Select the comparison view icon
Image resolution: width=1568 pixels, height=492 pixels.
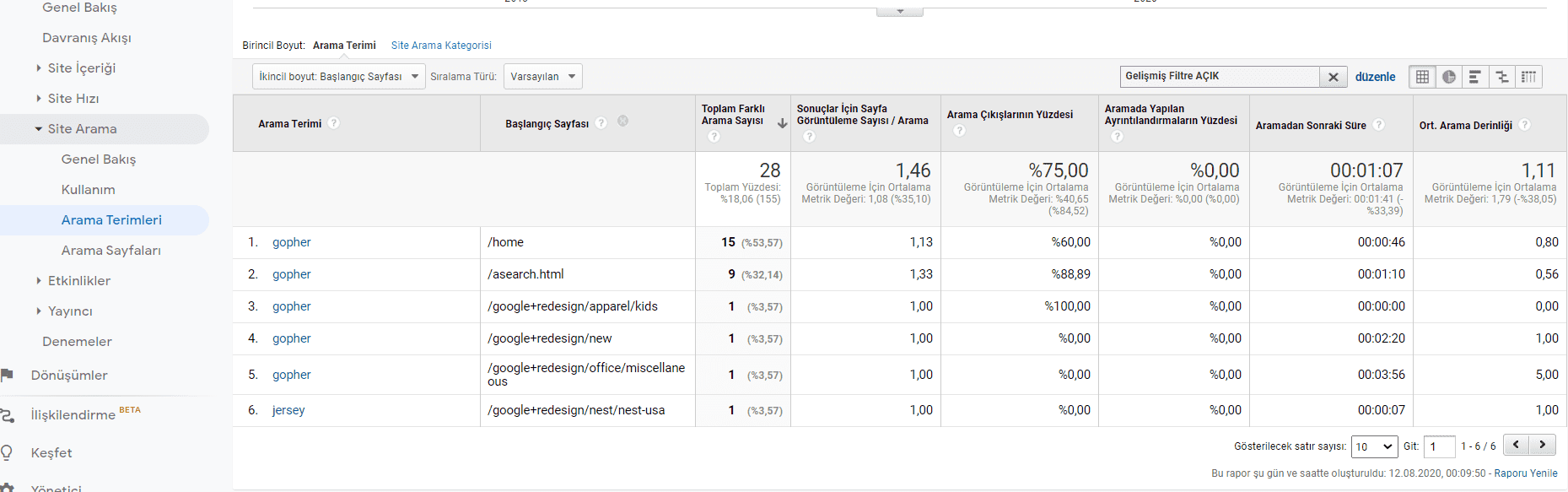(x=1502, y=77)
